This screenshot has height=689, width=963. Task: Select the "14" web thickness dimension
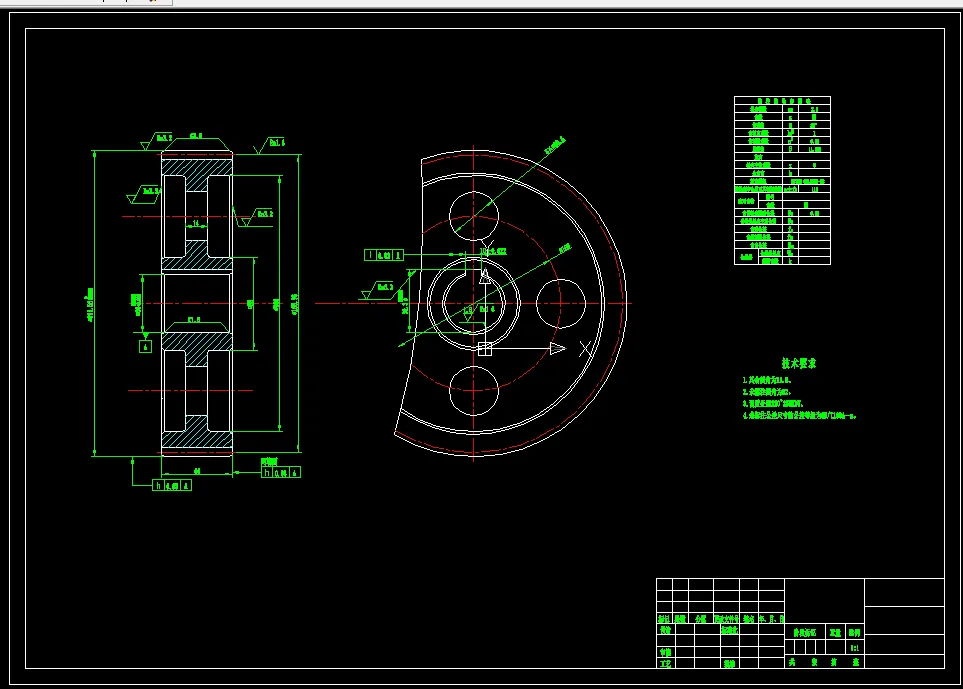coord(196,224)
